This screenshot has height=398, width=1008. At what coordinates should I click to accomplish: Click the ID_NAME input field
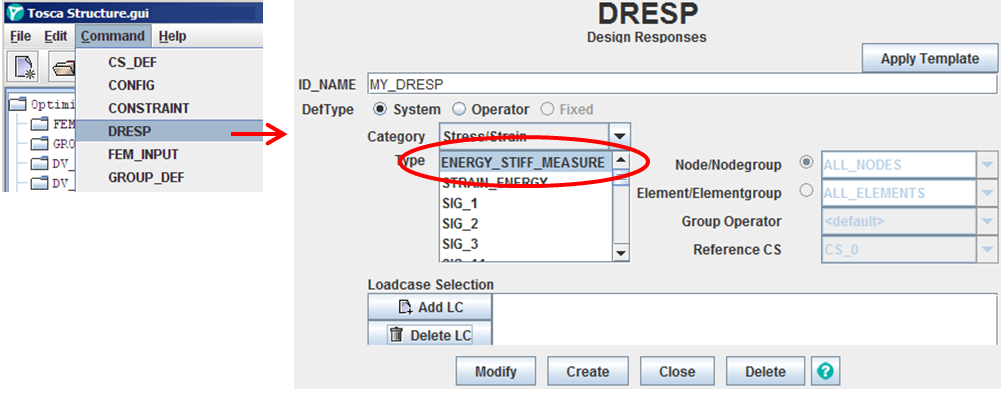click(x=682, y=84)
